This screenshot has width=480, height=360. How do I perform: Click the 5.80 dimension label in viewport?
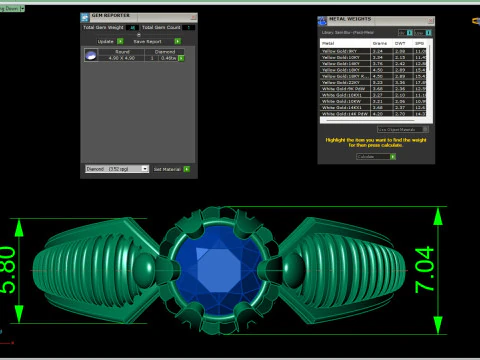click(x=8, y=270)
